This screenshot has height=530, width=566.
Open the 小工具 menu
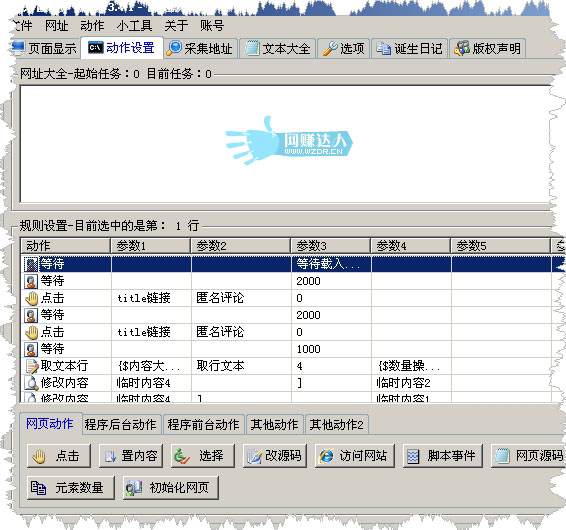click(134, 26)
